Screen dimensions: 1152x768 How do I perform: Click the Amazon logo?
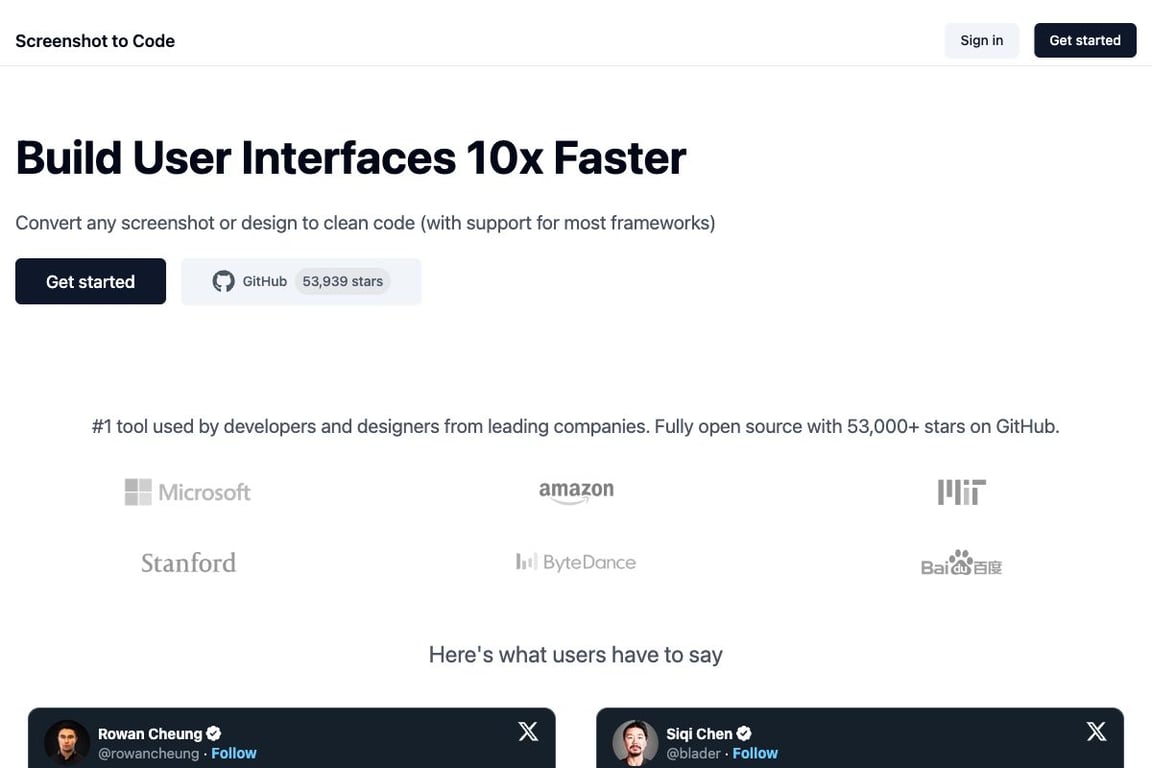[x=576, y=492]
